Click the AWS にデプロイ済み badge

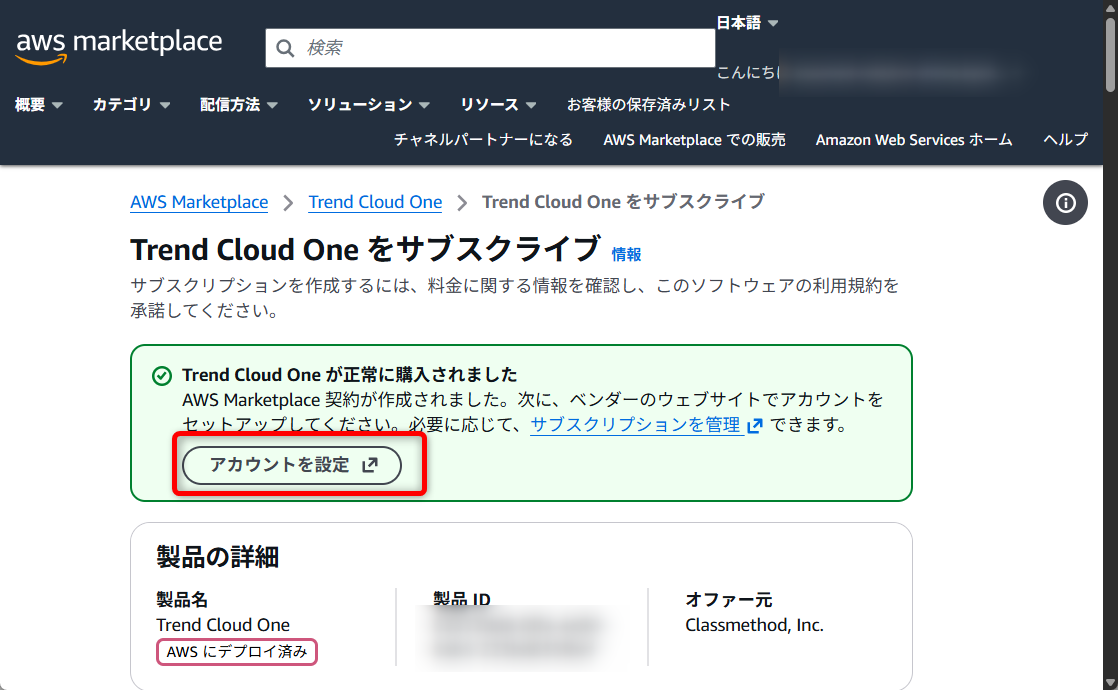(237, 652)
